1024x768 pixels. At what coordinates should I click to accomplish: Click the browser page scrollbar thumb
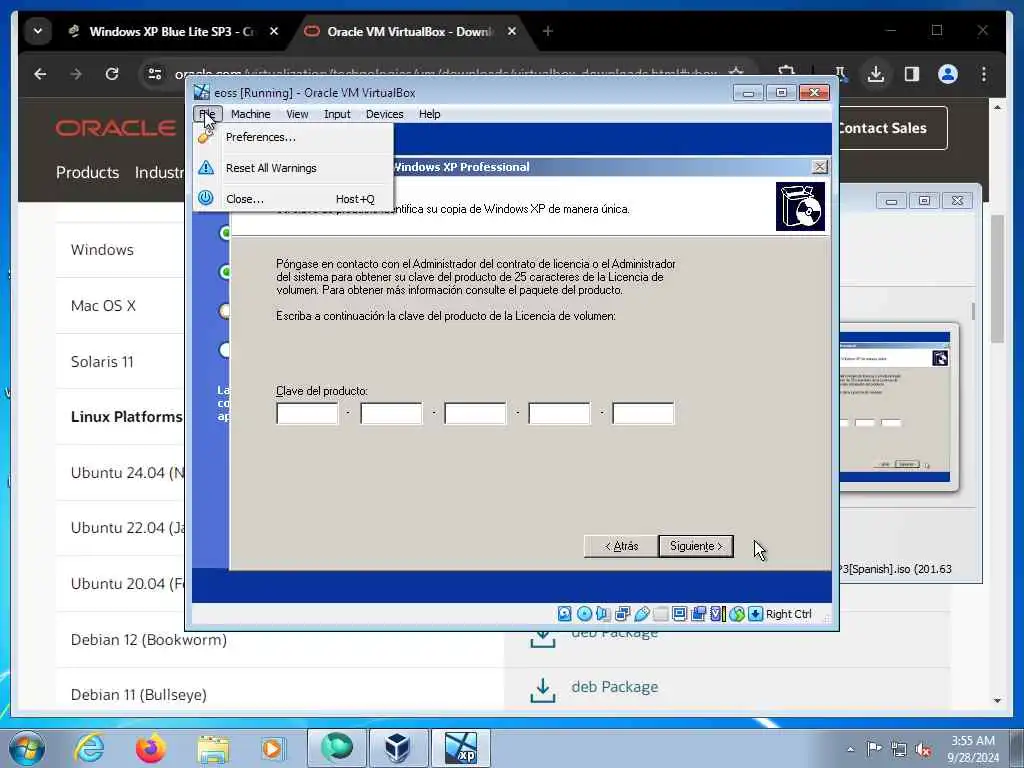point(997,279)
